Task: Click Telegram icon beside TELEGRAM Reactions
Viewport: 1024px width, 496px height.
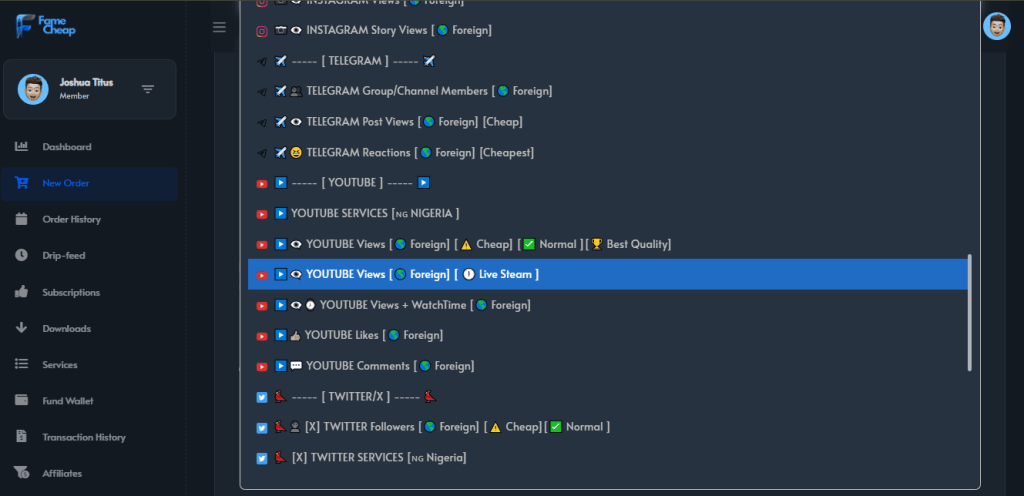Action: click(x=262, y=153)
